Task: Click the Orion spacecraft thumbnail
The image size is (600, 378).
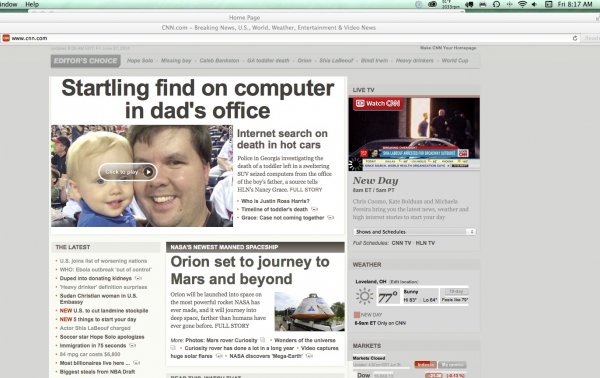Action: 310,311
